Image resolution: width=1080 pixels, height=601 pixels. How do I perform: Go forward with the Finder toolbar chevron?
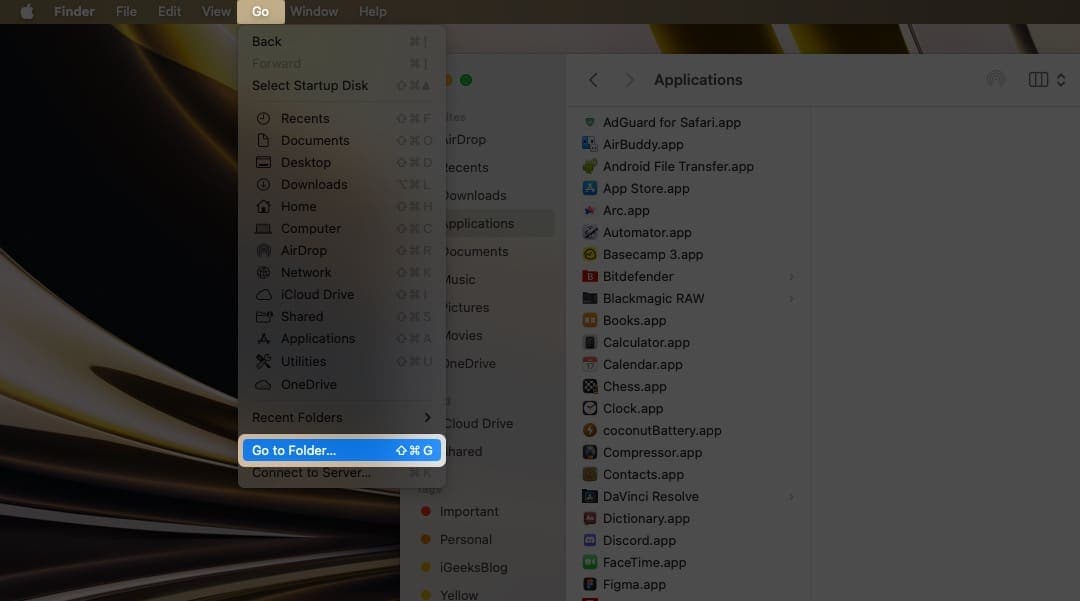coord(629,80)
